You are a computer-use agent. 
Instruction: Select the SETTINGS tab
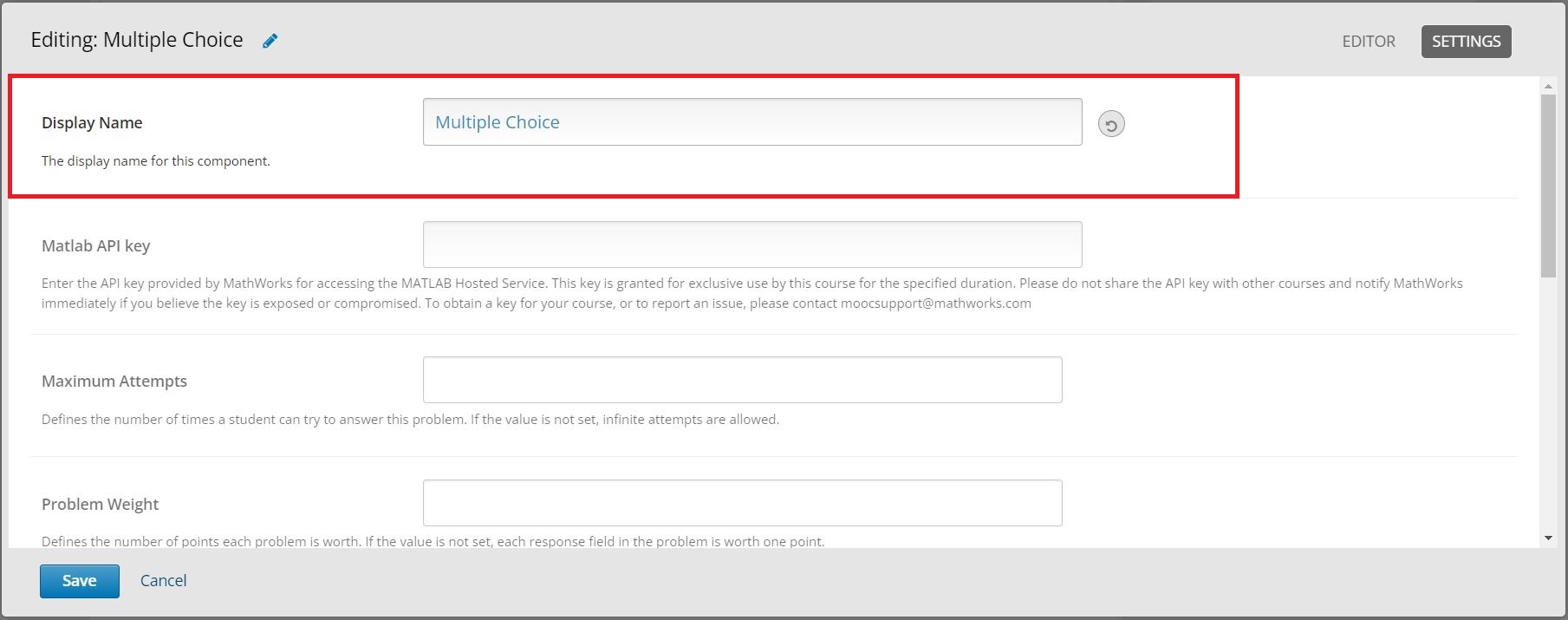click(x=1466, y=42)
